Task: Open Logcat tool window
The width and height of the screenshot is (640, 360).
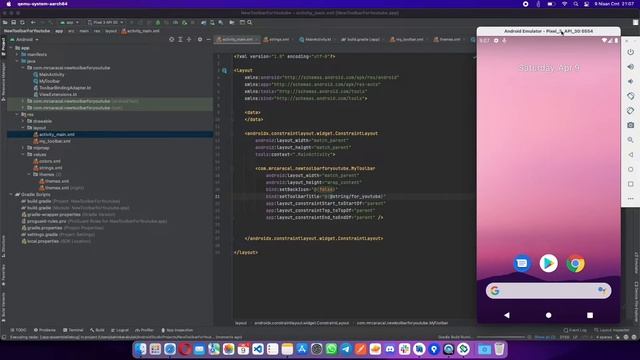Action: (120, 330)
